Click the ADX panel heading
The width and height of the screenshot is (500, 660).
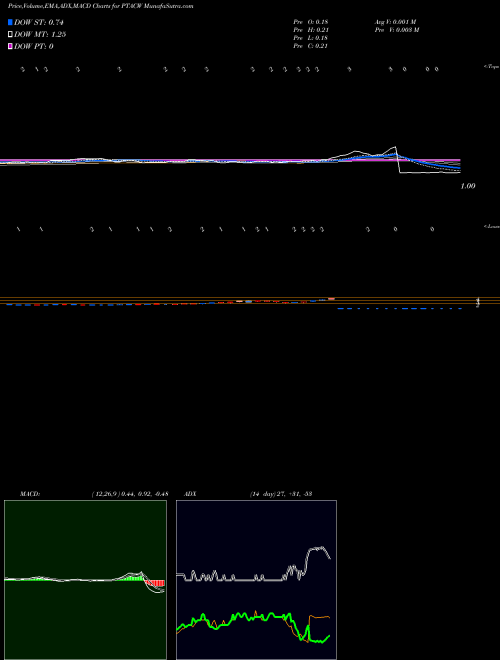click(190, 494)
